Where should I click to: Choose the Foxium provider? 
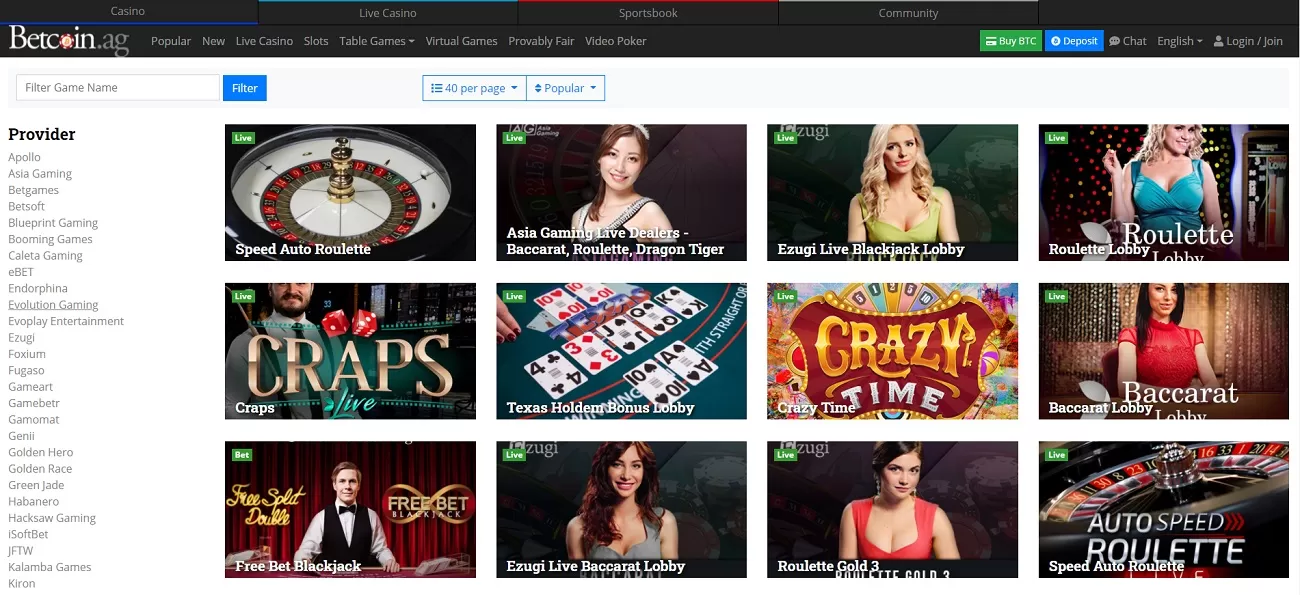tap(27, 354)
